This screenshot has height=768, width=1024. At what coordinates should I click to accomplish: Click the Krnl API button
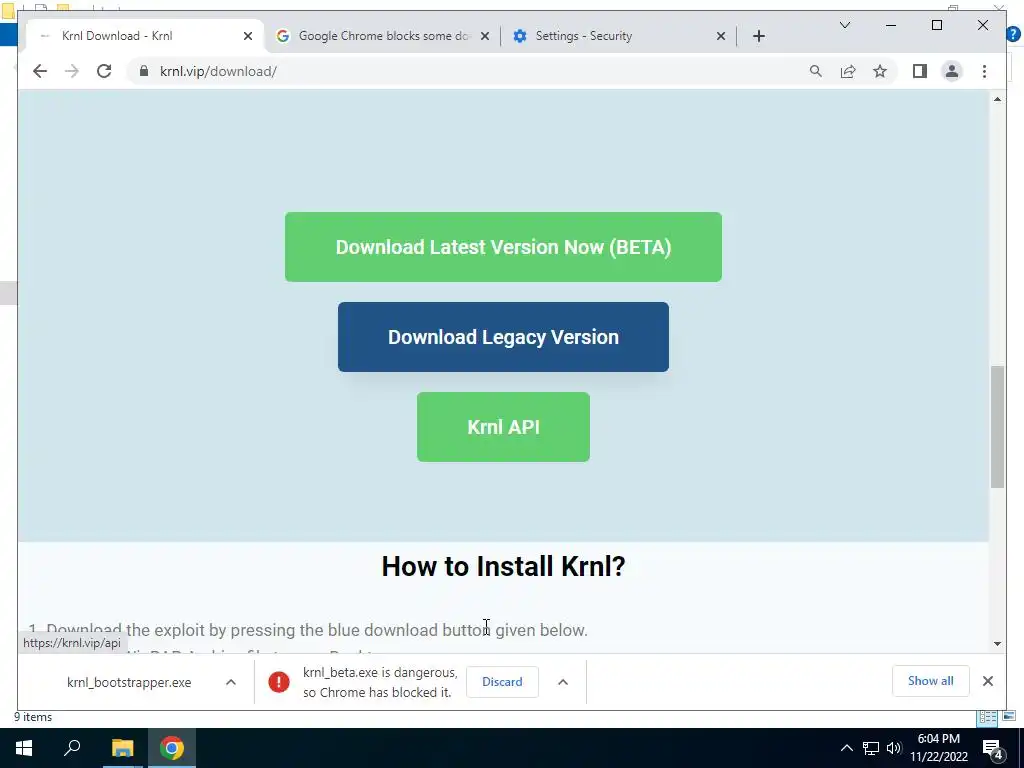coord(503,427)
